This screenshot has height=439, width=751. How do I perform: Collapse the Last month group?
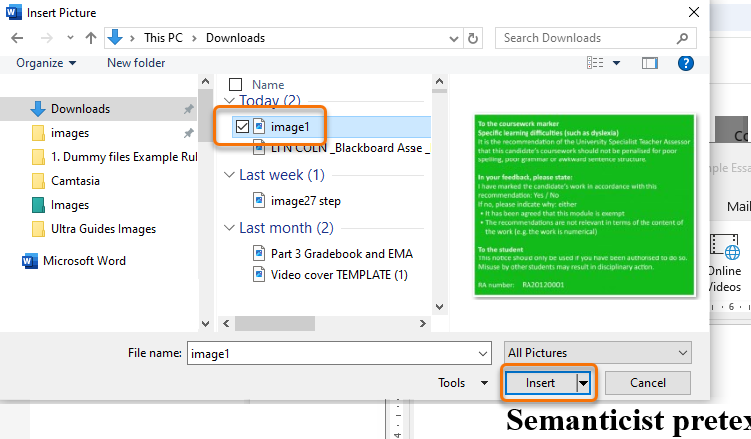point(231,228)
